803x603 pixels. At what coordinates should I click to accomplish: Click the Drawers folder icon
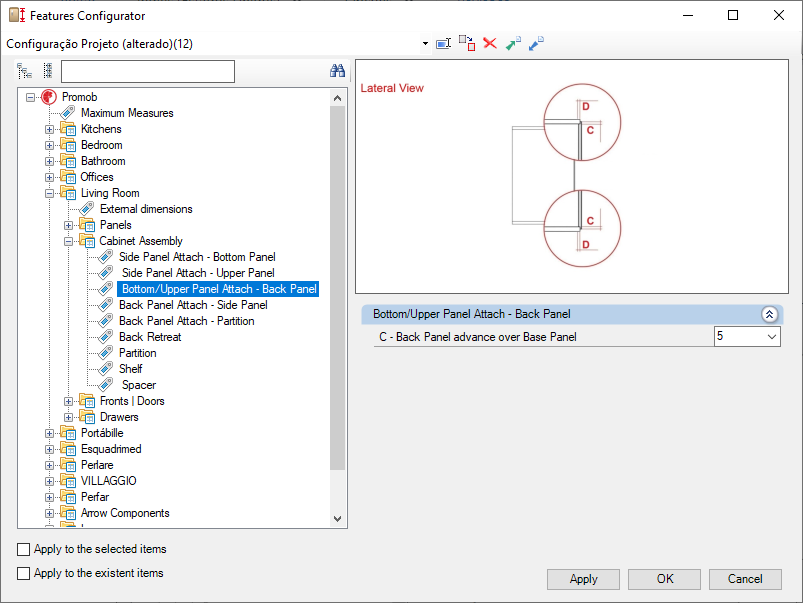[87, 417]
